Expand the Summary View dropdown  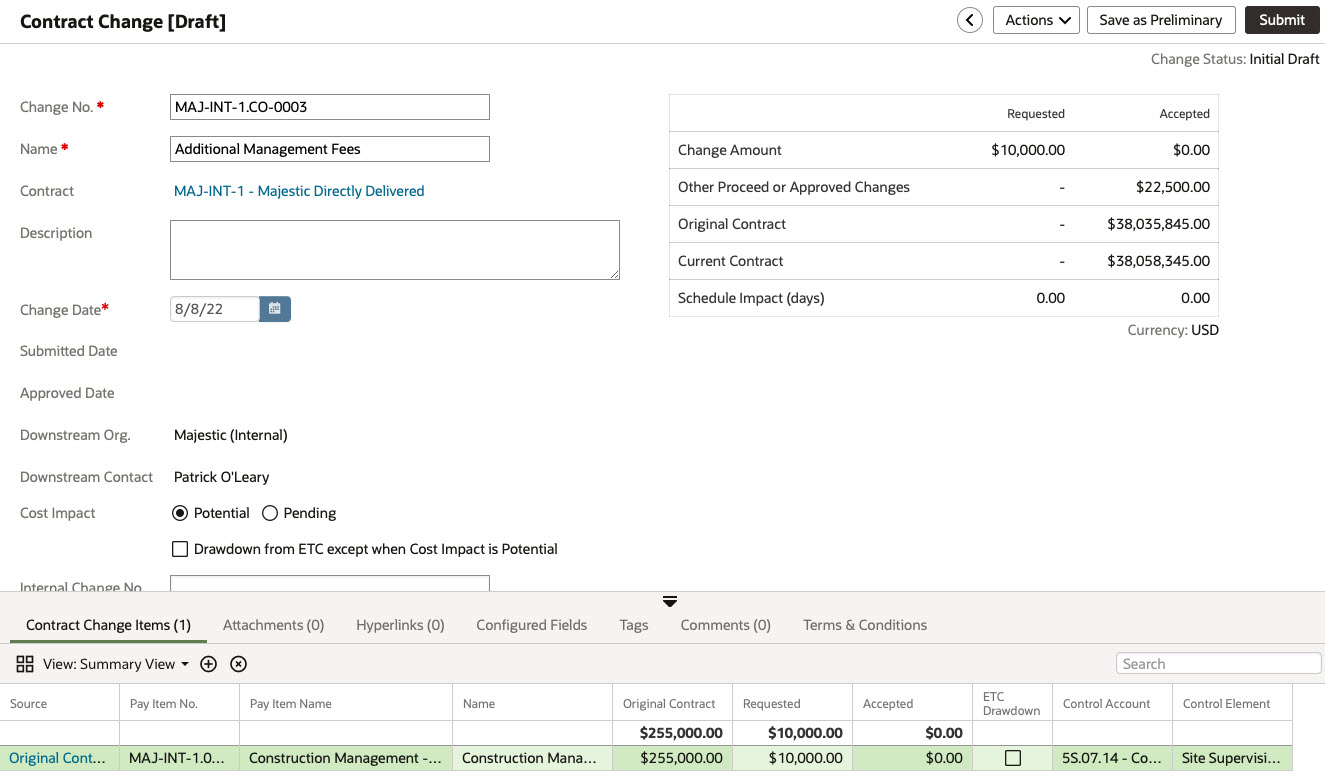pos(116,664)
